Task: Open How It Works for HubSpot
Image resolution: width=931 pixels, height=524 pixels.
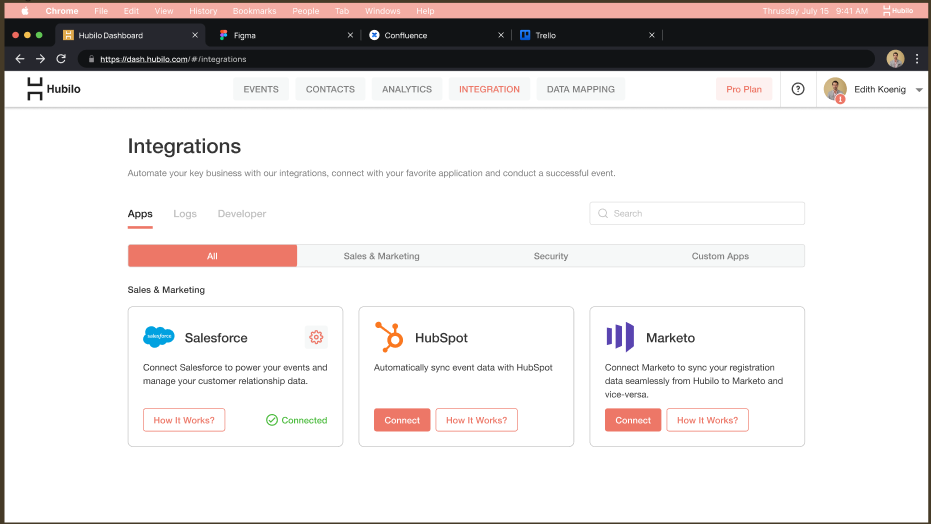Action: click(x=476, y=420)
